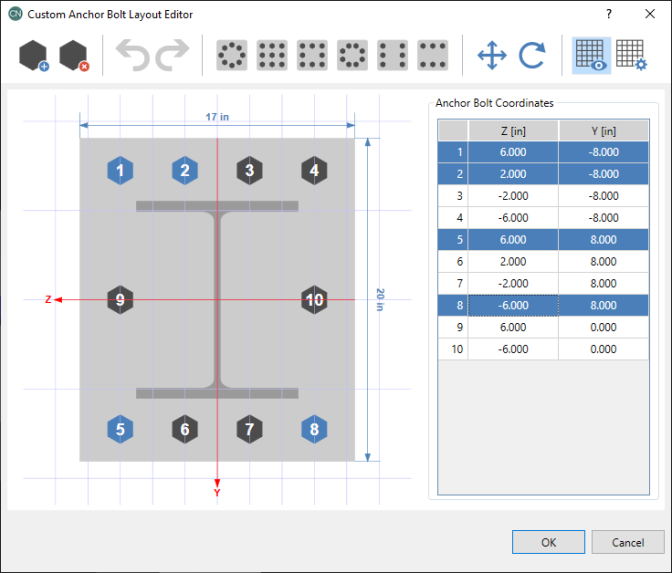
Task: Click the Z [in] column header
Action: (x=513, y=131)
